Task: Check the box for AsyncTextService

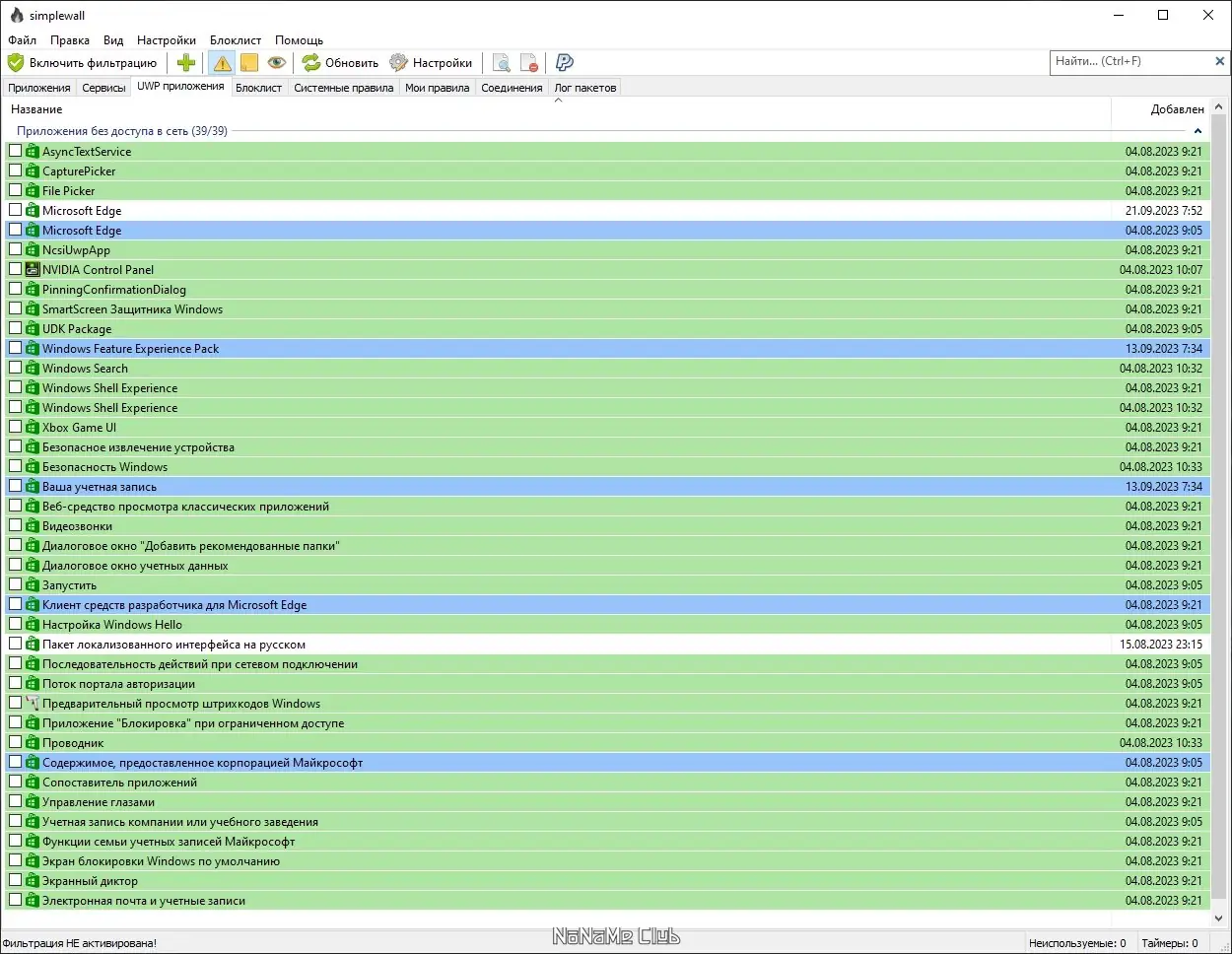Action: coord(15,151)
